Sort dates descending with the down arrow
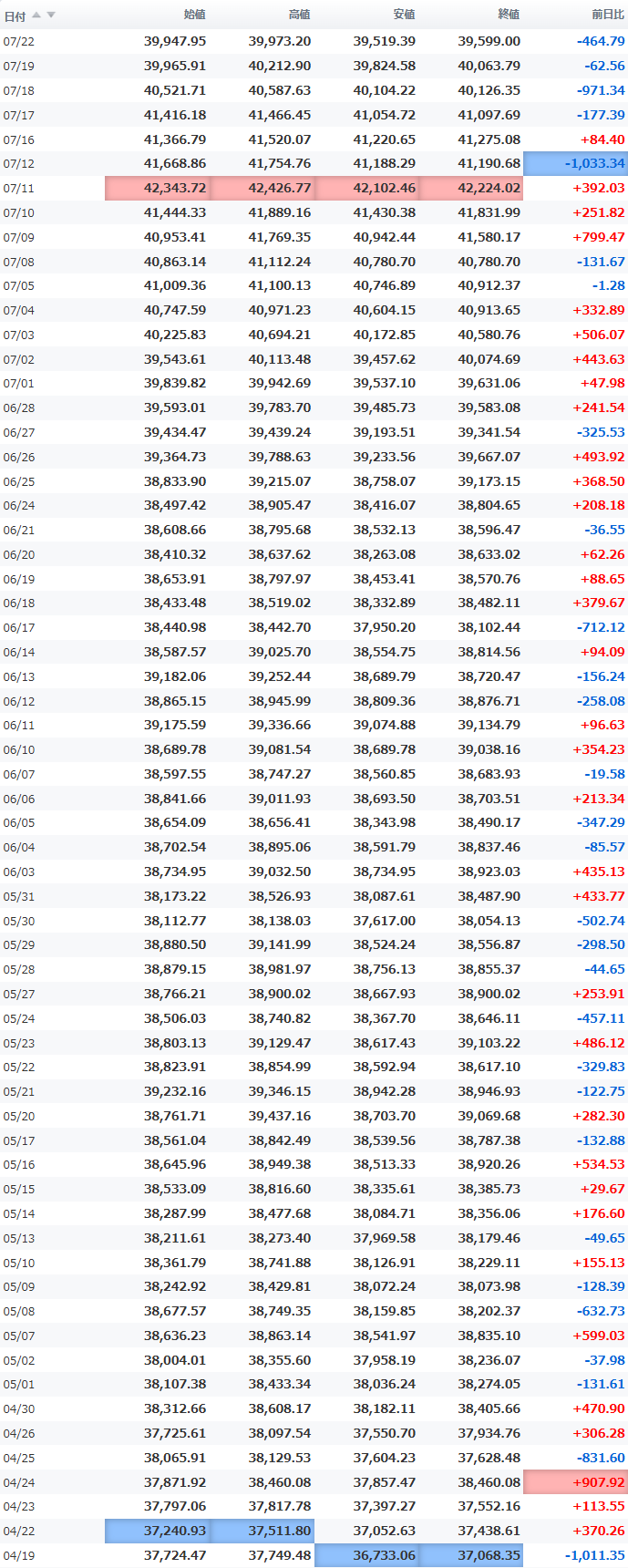This screenshot has width=628, height=1568. pyautogui.click(x=51, y=15)
